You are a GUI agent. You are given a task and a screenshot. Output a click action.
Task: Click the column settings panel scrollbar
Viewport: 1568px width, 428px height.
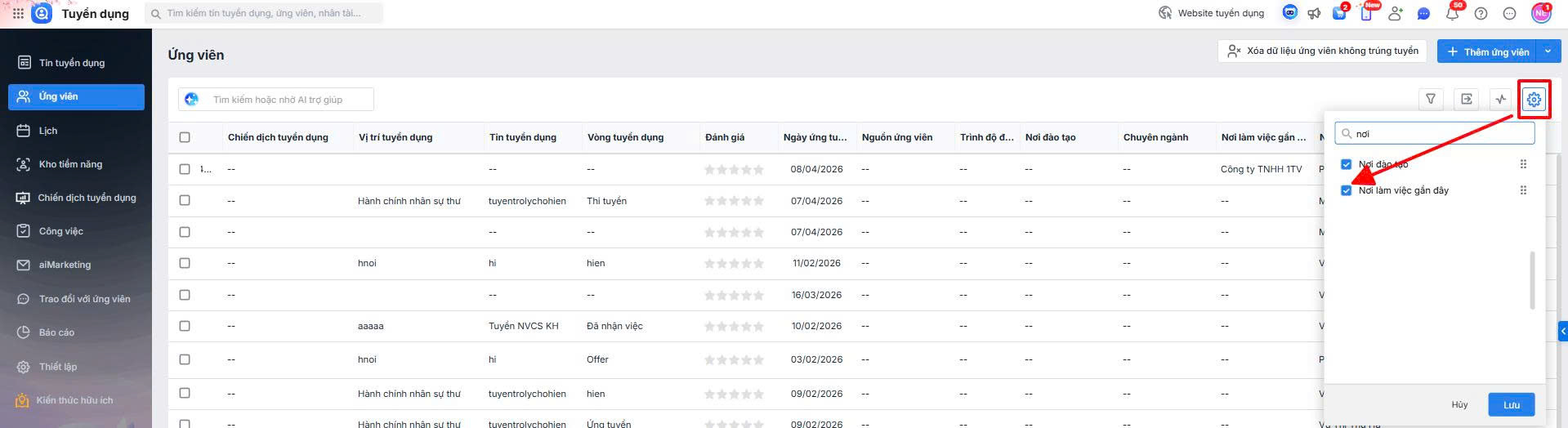1531,280
